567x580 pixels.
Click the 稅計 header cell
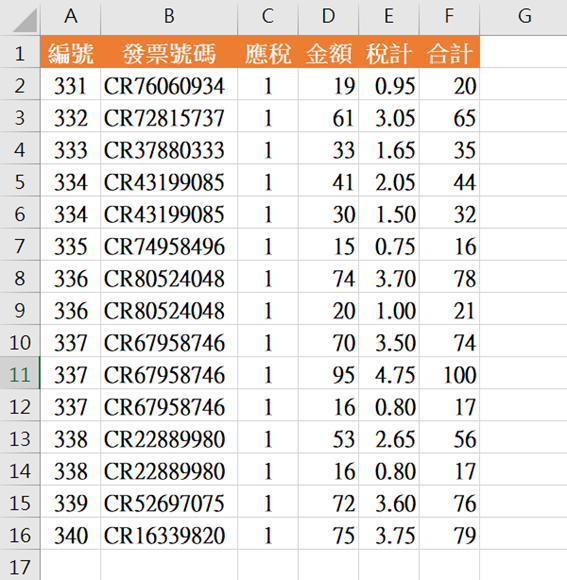click(389, 52)
